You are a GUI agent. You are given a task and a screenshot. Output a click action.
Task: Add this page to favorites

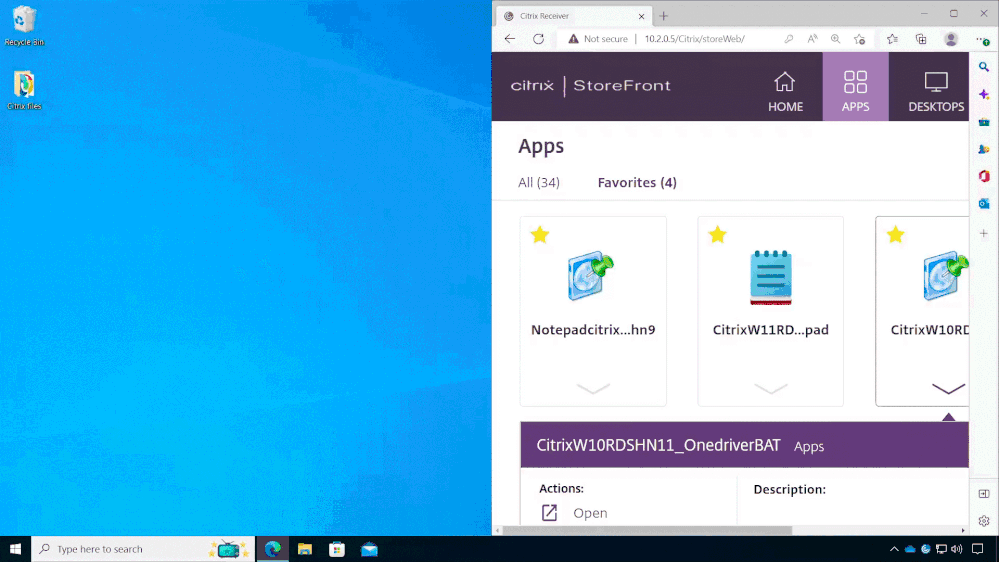859,39
